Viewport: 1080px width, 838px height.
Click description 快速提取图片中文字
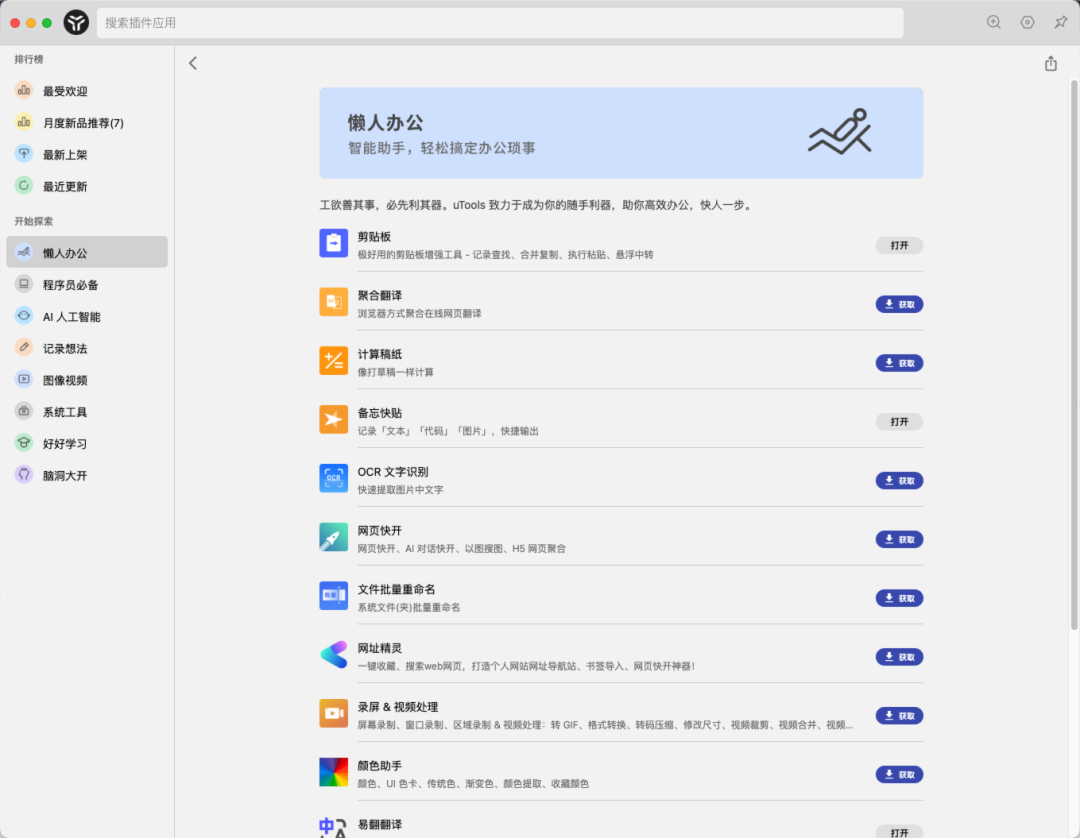[400, 490]
